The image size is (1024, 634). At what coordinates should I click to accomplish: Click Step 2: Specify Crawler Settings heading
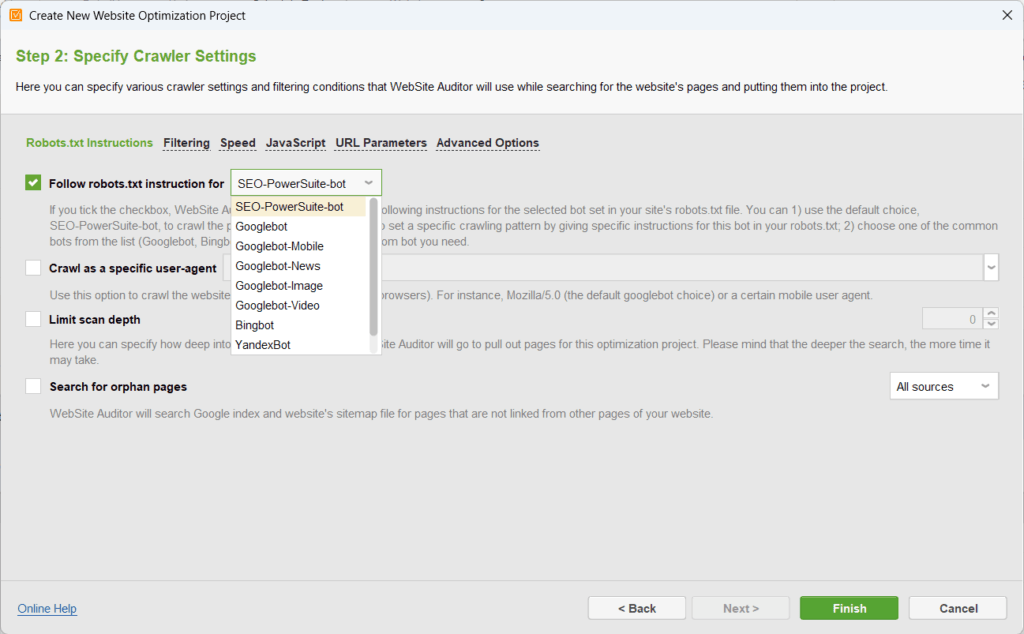click(x=136, y=56)
